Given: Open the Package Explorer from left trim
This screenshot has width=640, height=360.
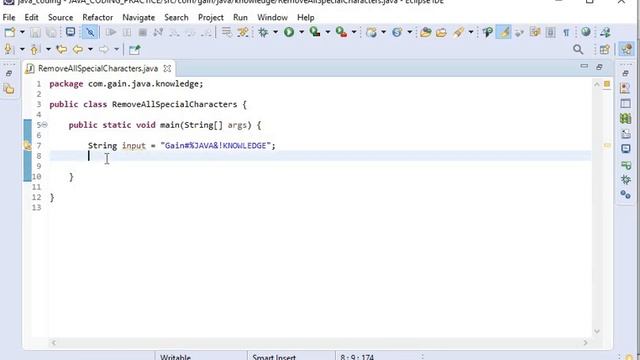Looking at the screenshot, I should [x=9, y=89].
